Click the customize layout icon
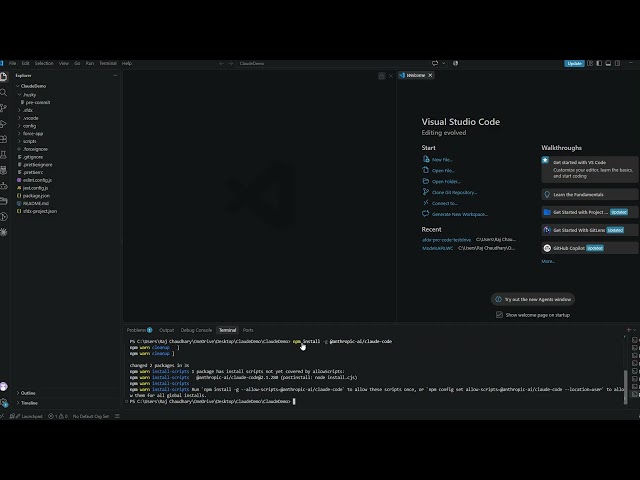The height and width of the screenshot is (480, 640). pyautogui.click(x=590, y=63)
